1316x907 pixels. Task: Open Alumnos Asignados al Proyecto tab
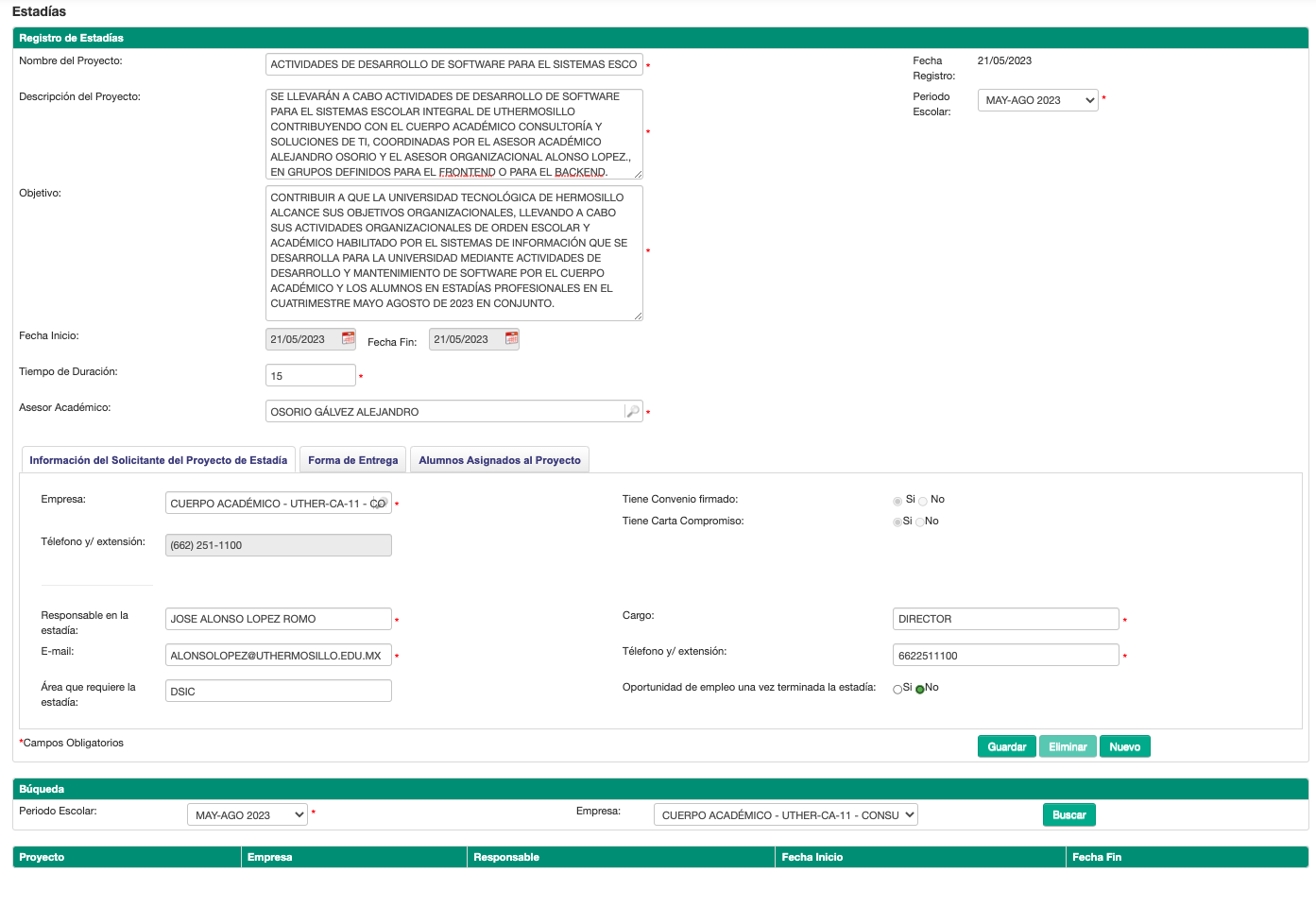tap(500, 460)
